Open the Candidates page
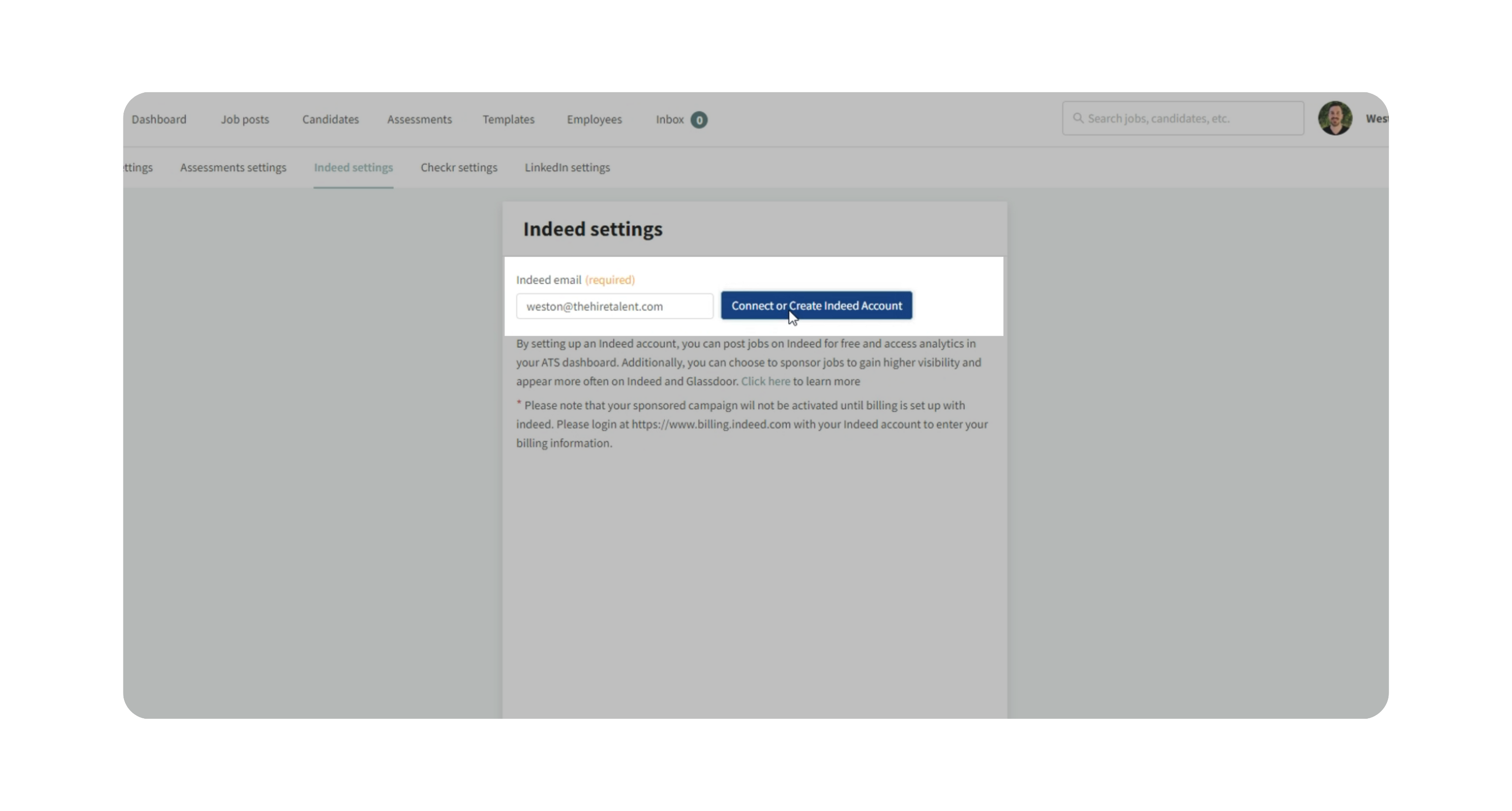1512x811 pixels. coord(331,119)
